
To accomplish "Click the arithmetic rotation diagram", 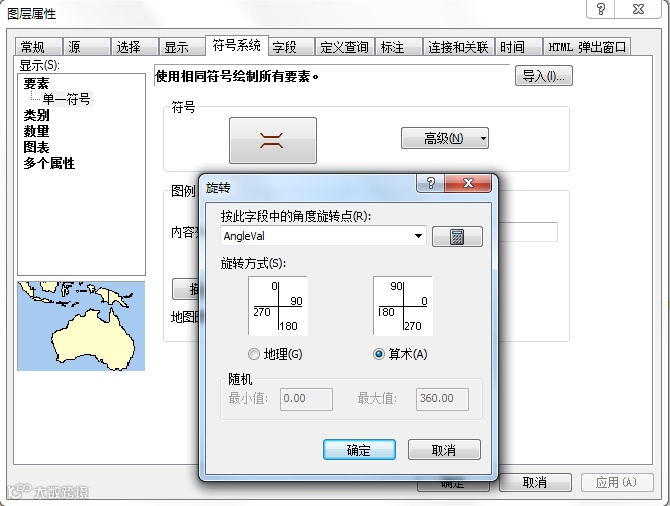I will [403, 306].
